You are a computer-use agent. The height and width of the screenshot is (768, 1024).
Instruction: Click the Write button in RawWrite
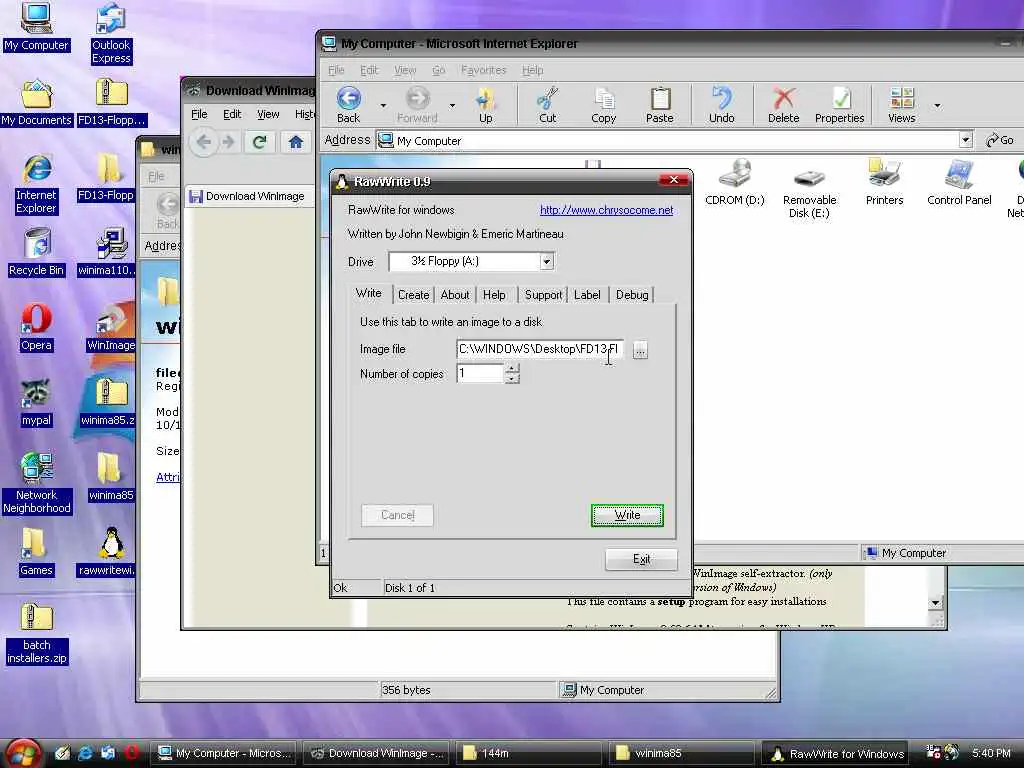coord(627,515)
